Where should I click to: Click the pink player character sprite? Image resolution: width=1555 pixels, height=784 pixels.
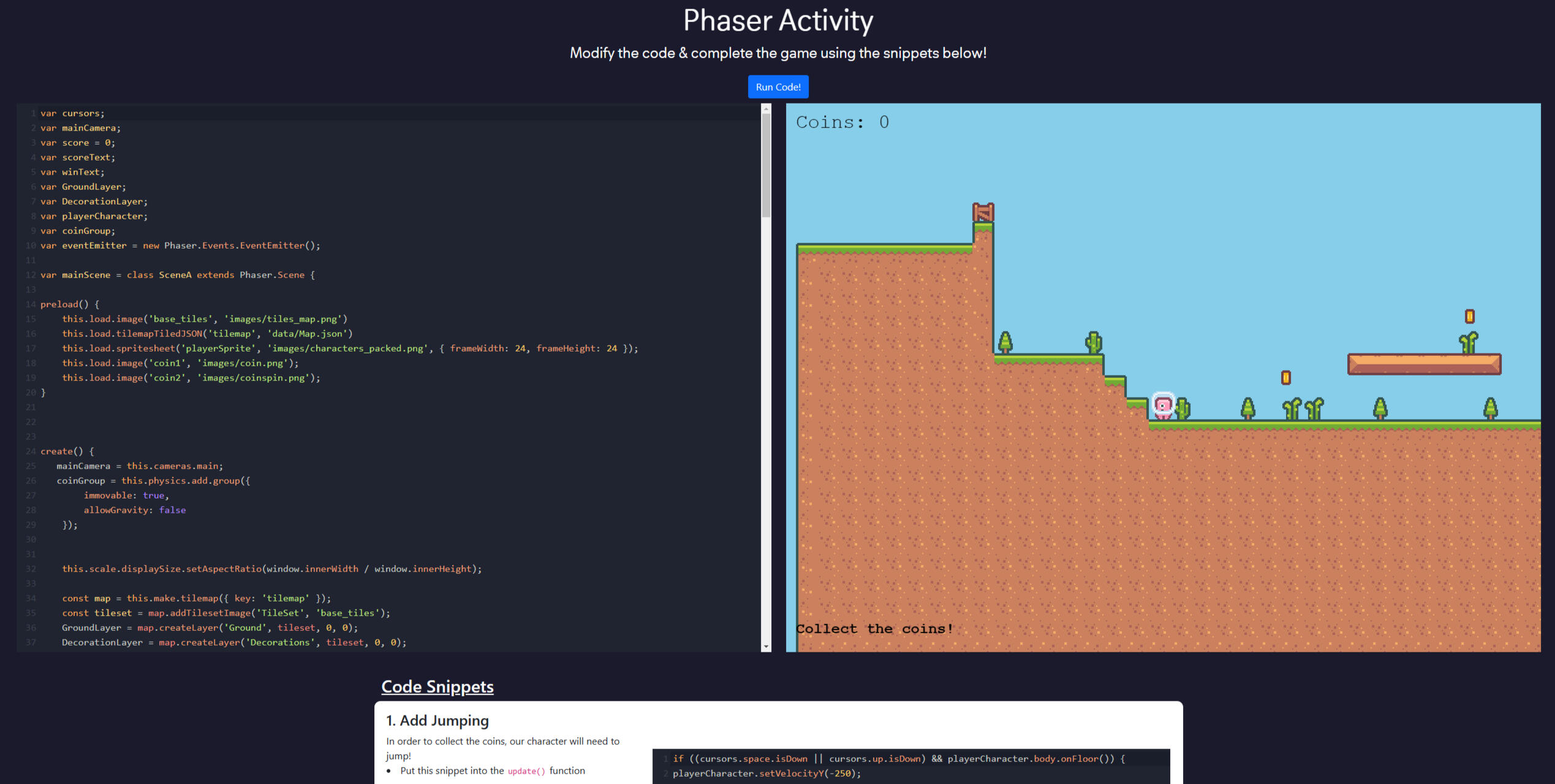click(x=1162, y=405)
